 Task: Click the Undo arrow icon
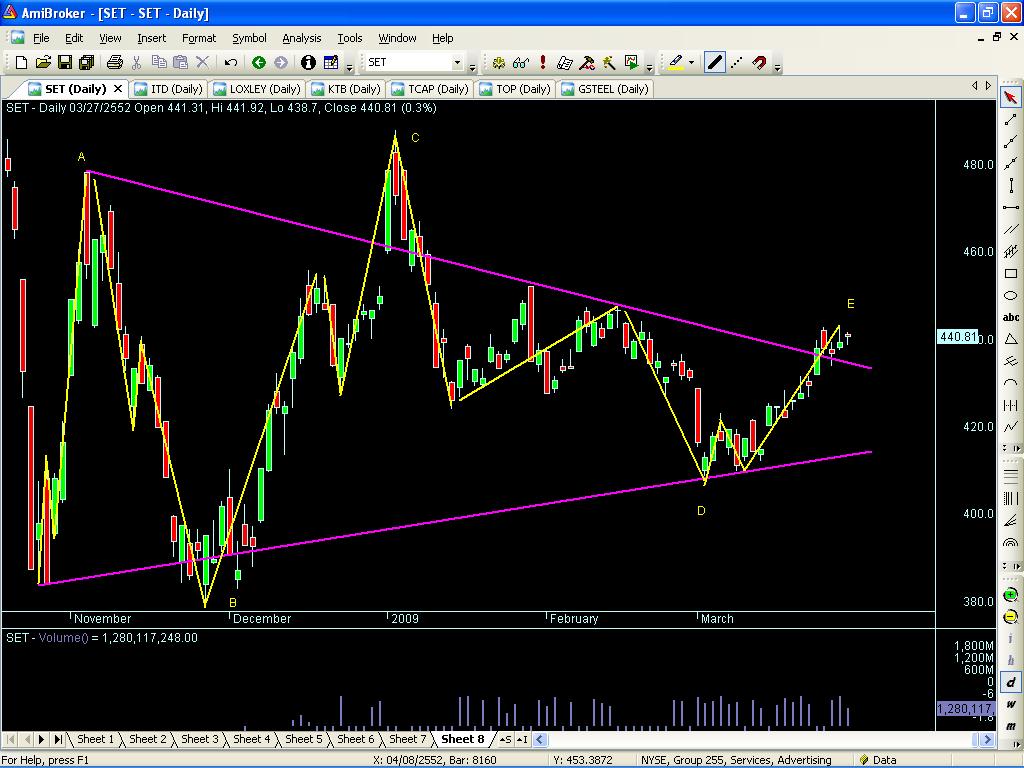pos(231,63)
